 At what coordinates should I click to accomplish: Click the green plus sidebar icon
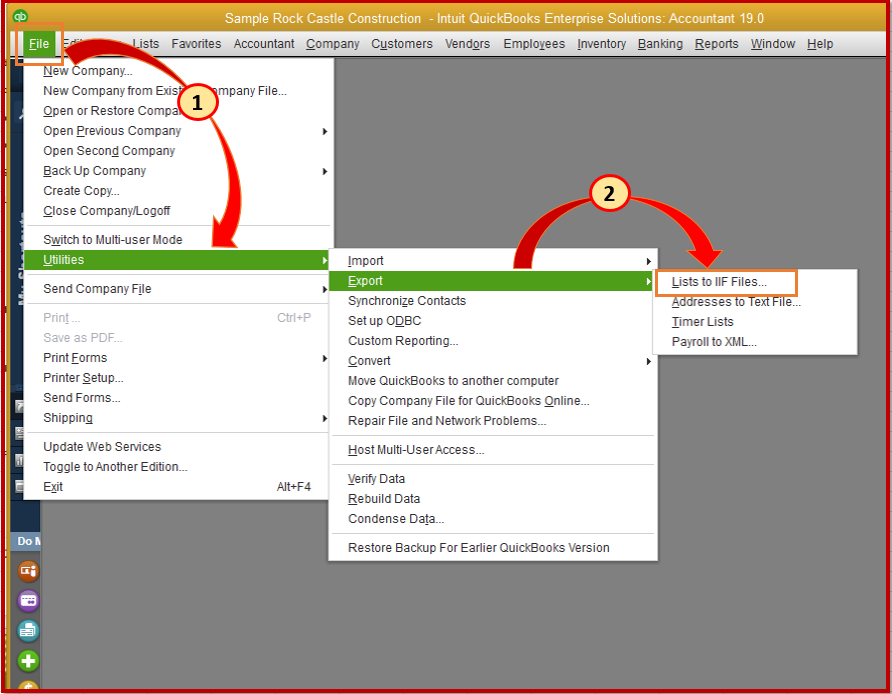coord(28,661)
